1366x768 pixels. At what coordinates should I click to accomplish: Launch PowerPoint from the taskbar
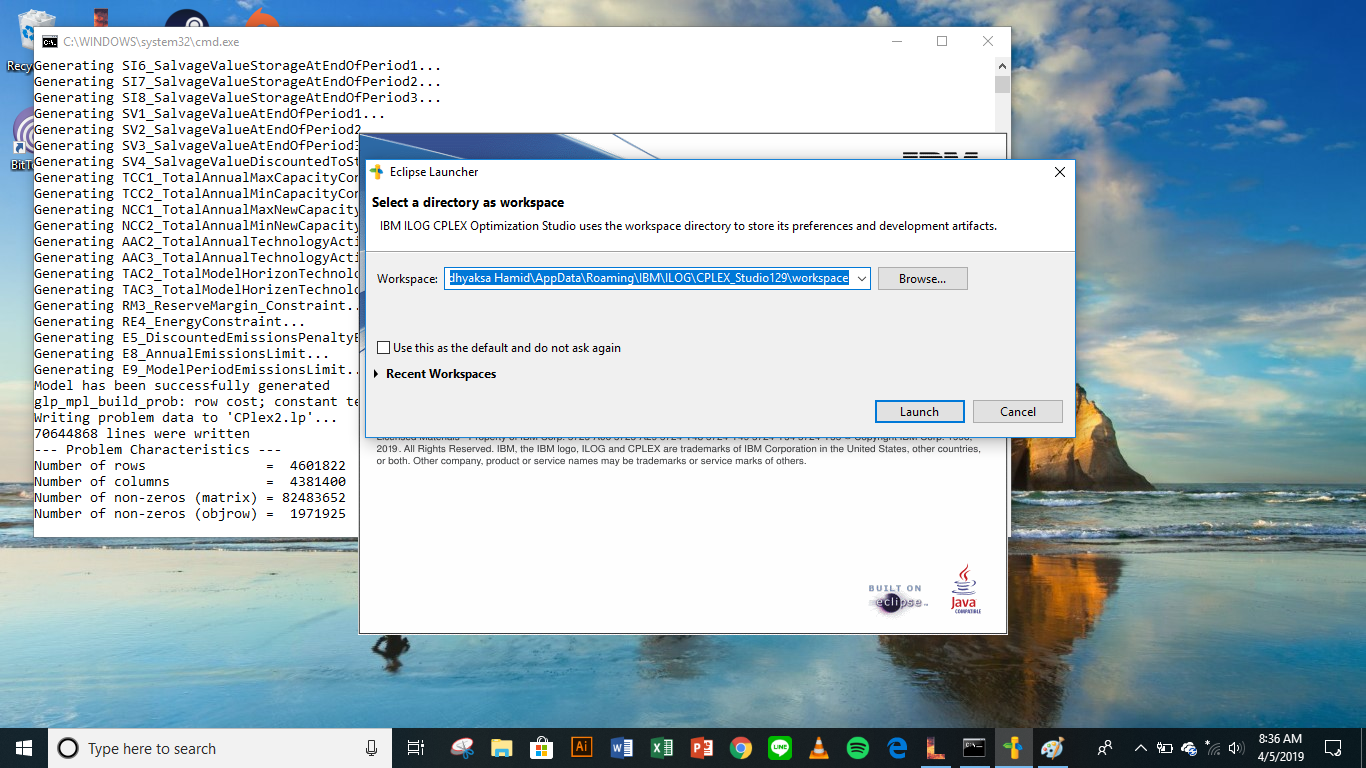[701, 748]
